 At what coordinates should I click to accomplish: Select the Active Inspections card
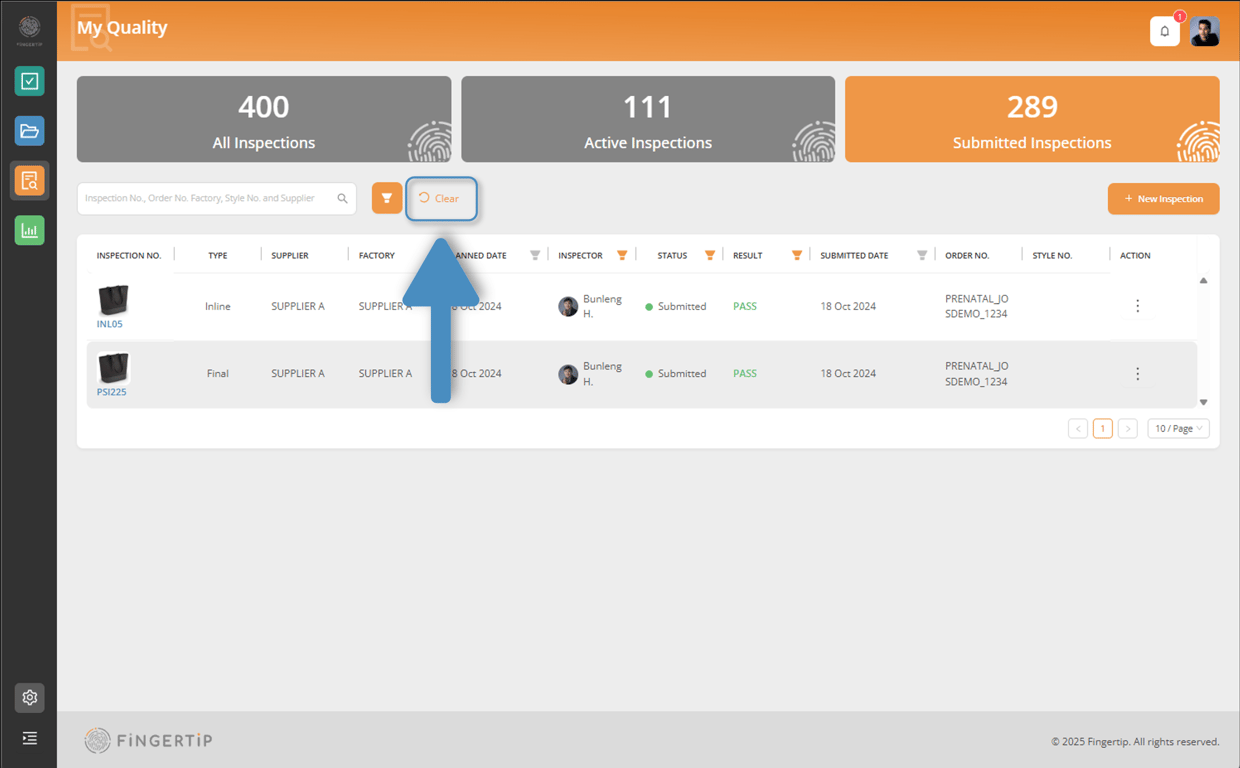pyautogui.click(x=648, y=119)
